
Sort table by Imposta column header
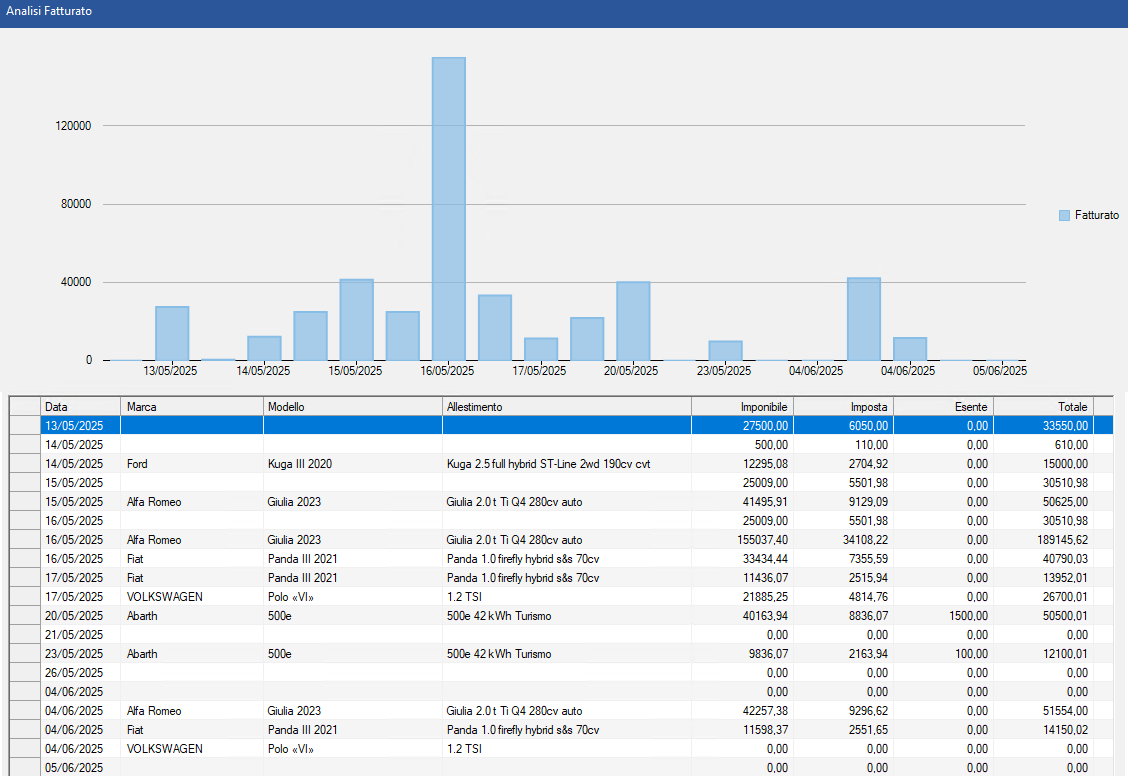(843, 407)
